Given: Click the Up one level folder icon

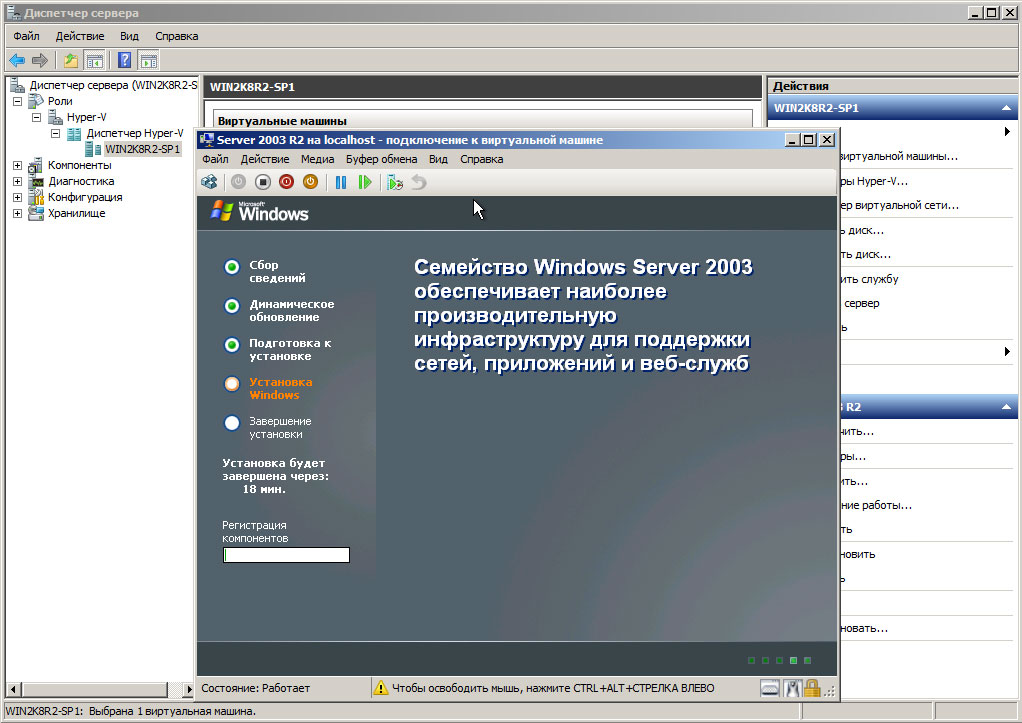Looking at the screenshot, I should coord(71,60).
